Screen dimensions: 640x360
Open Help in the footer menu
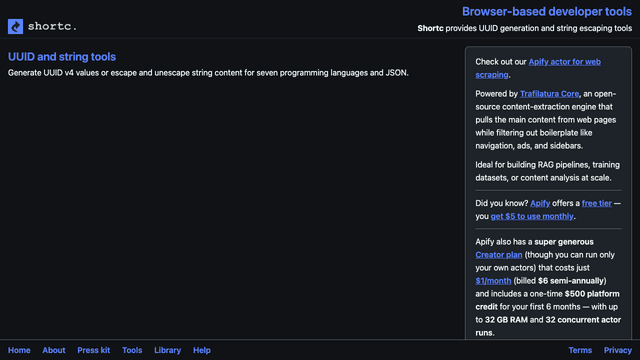pyautogui.click(x=202, y=350)
